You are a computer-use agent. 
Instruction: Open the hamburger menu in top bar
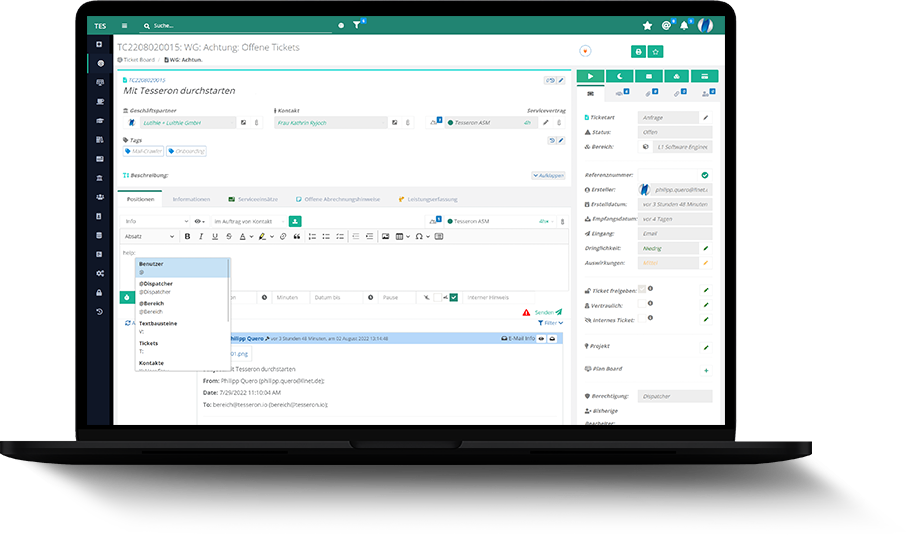pyautogui.click(x=124, y=25)
